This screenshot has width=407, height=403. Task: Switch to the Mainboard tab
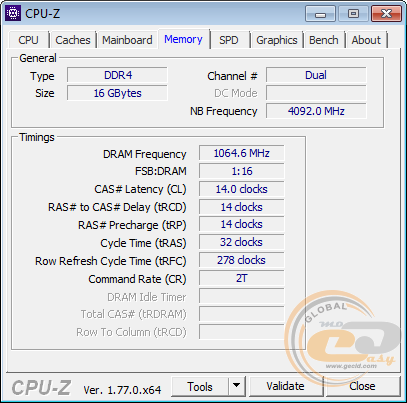coord(127,40)
